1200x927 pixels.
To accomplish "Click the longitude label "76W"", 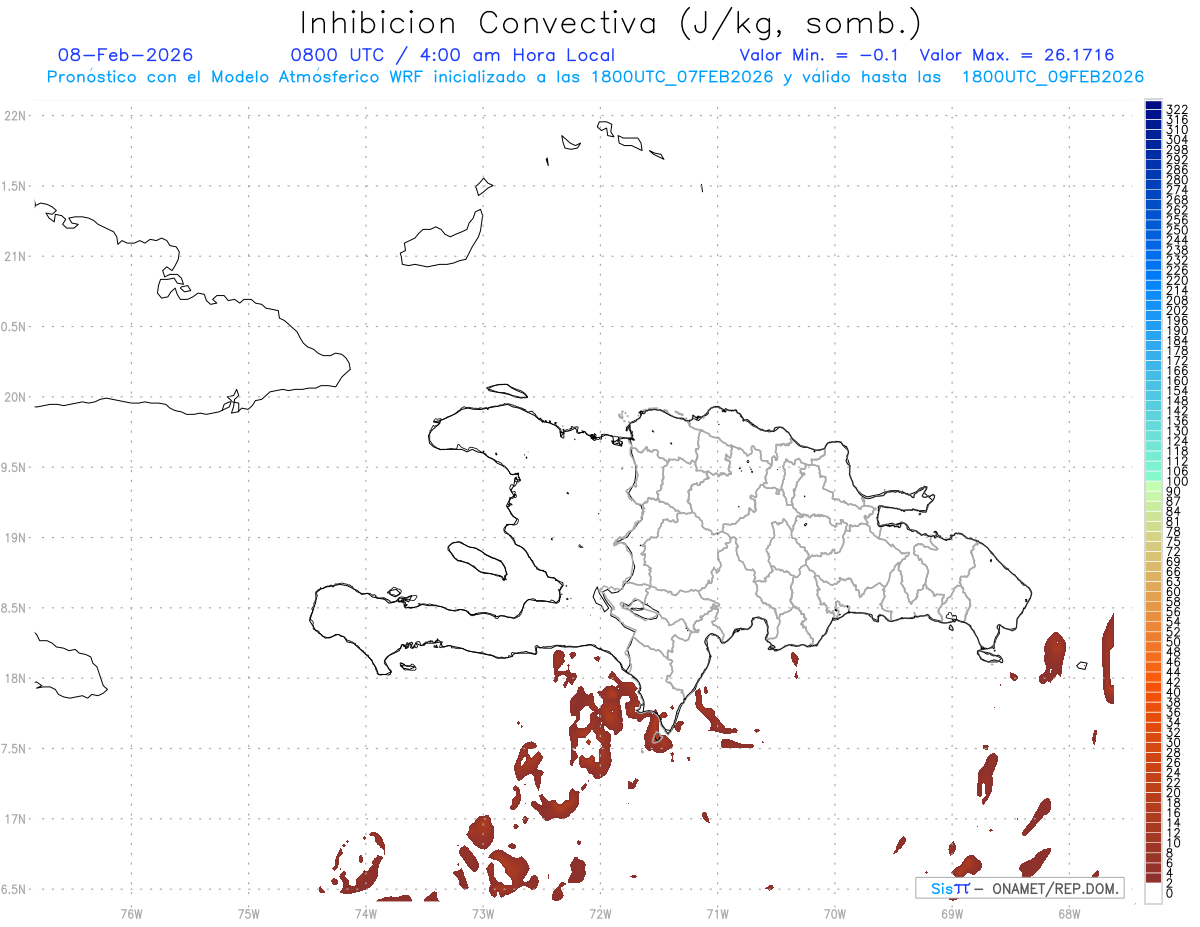I will click(x=131, y=912).
